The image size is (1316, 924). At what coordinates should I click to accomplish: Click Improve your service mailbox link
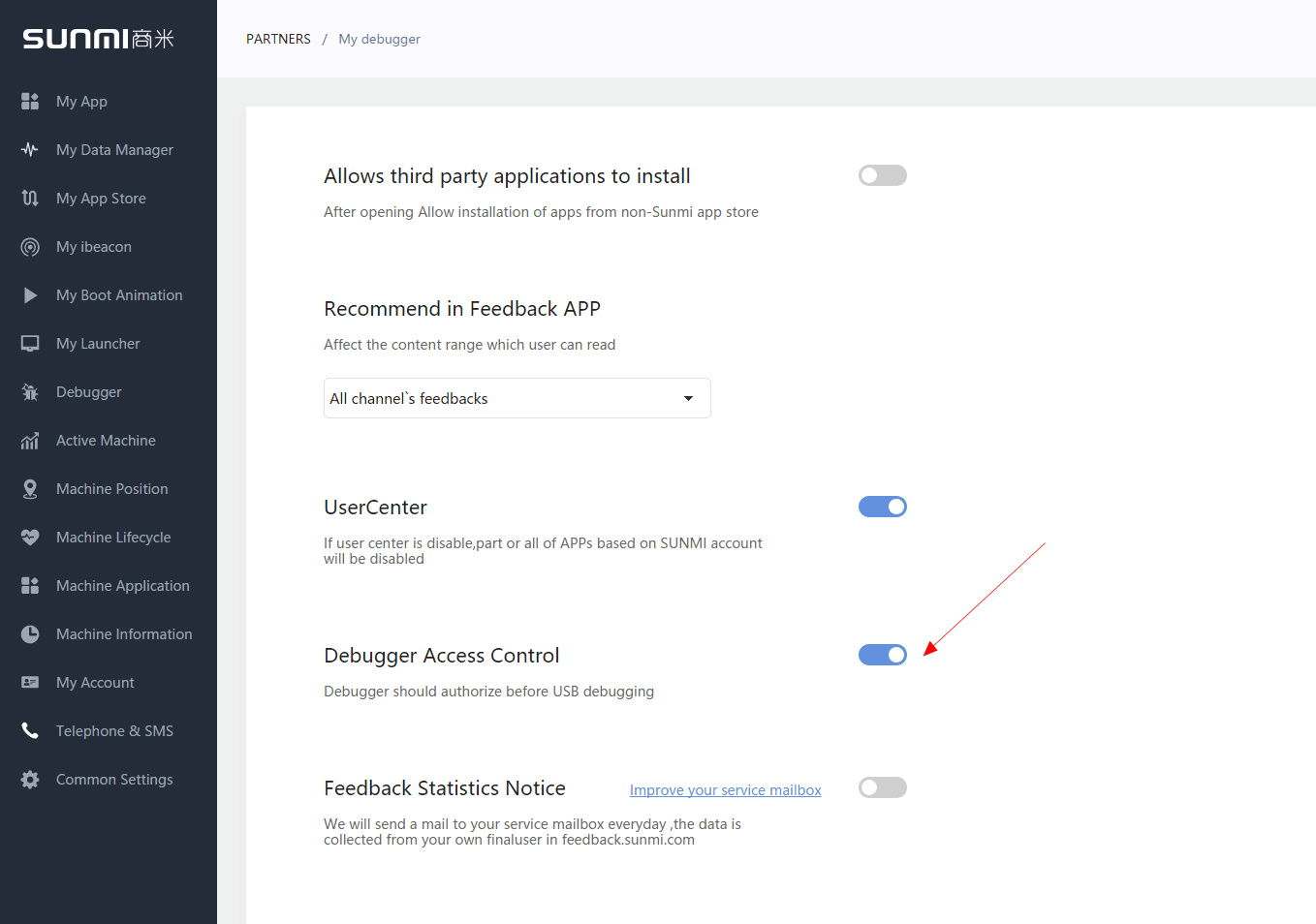726,789
